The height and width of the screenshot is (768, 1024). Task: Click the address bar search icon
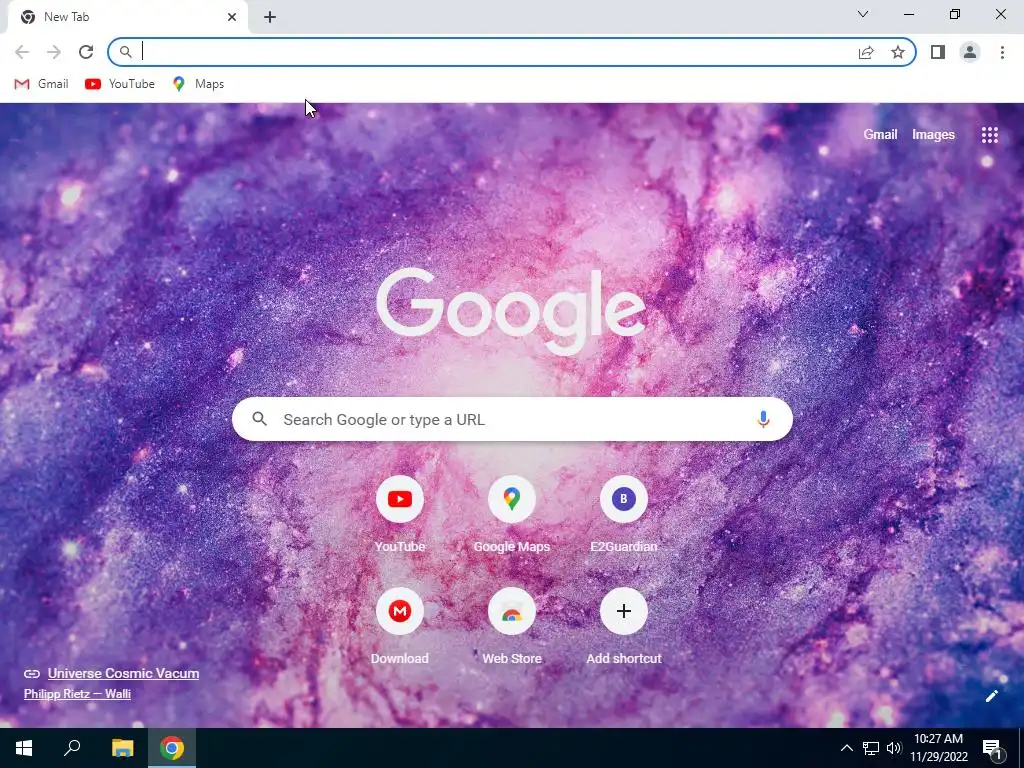pos(125,52)
